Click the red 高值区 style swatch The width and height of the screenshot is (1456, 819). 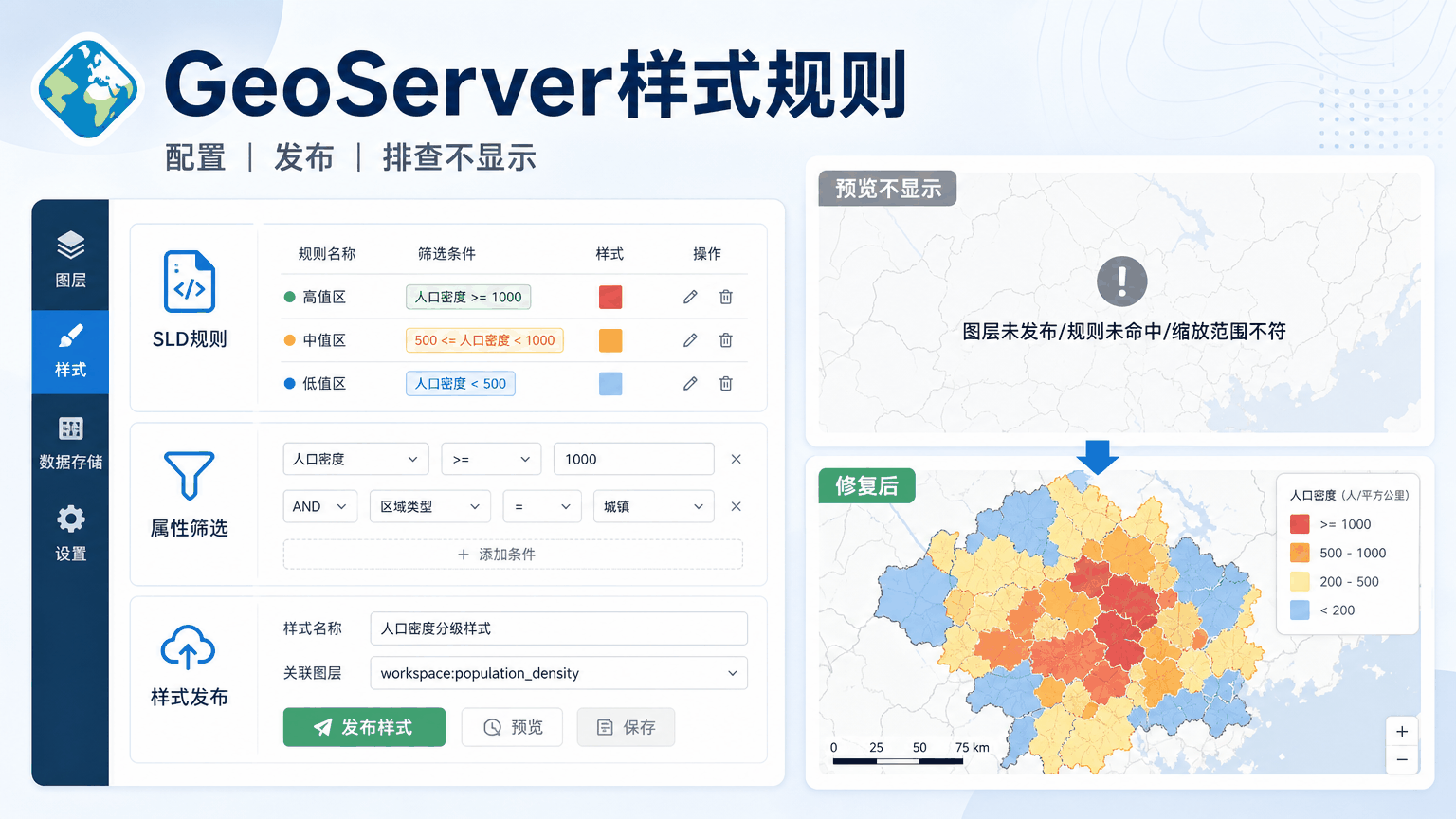610,297
